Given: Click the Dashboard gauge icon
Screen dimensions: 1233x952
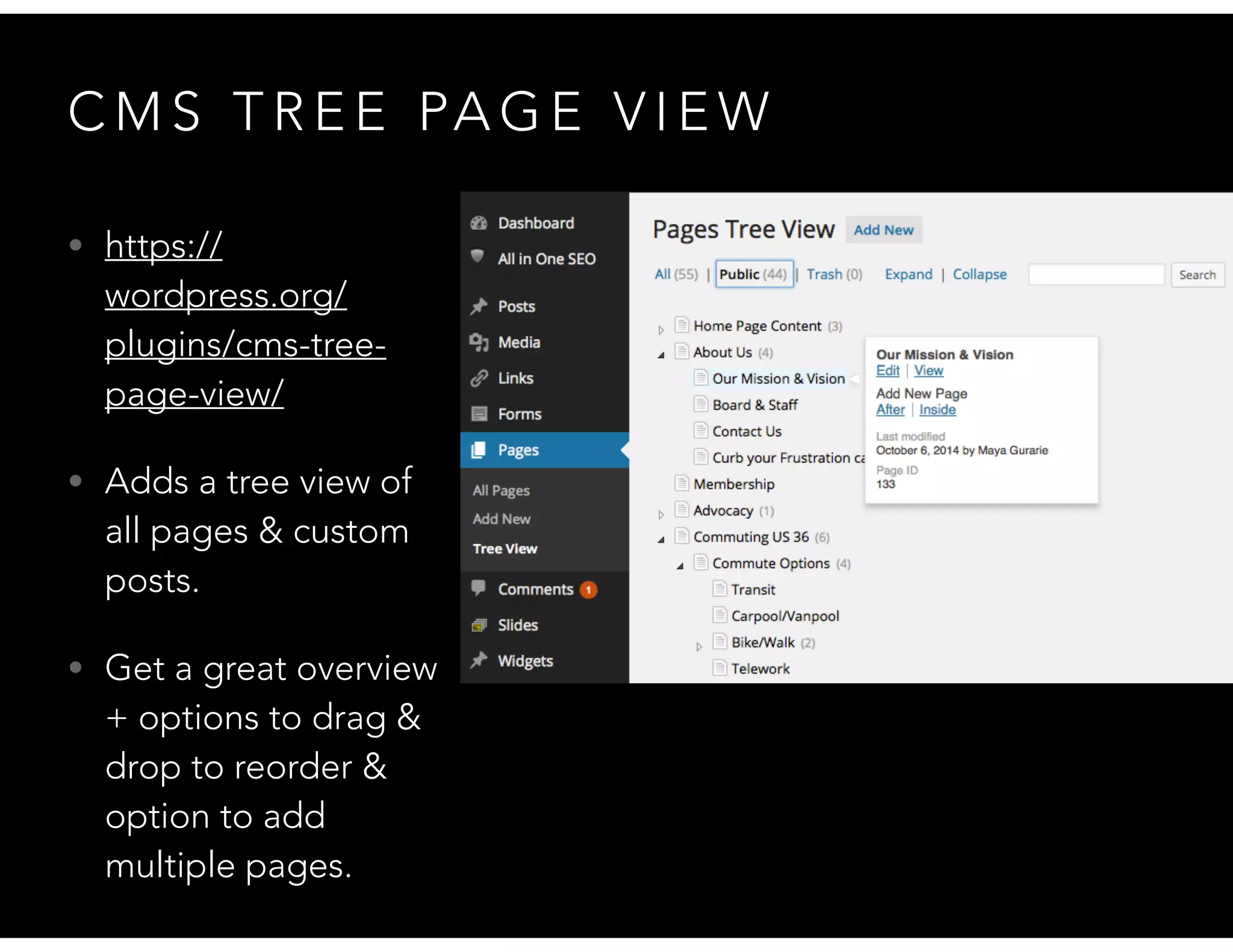Looking at the screenshot, I should coord(479,223).
